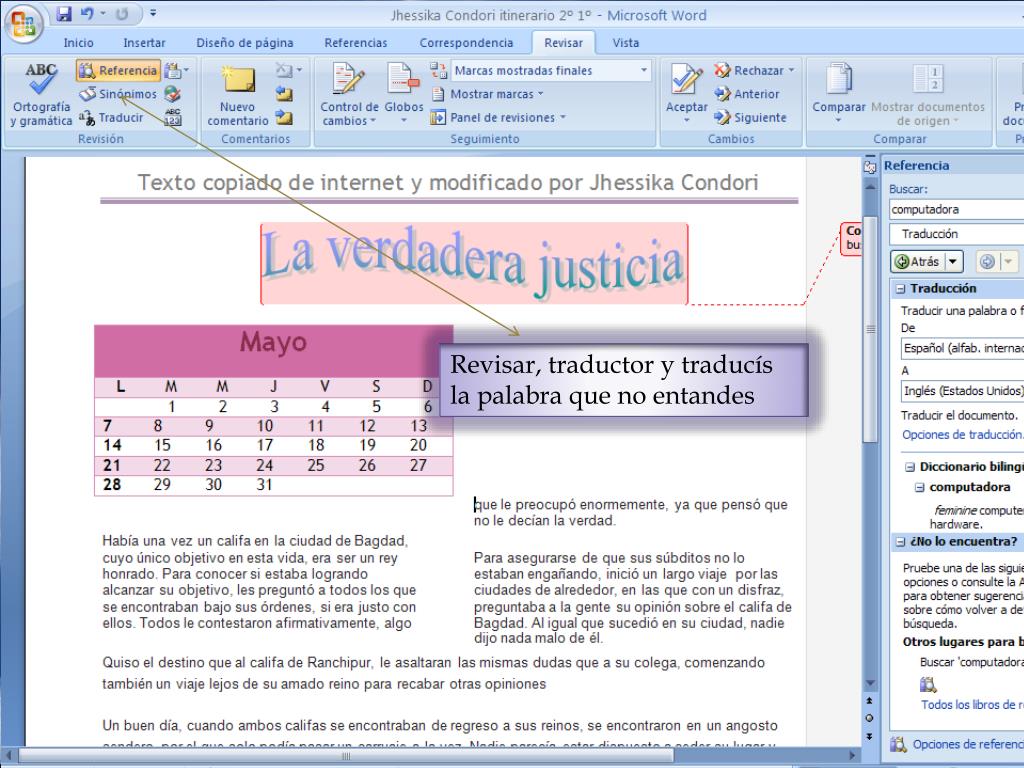Open the ABC 123 word count
The height and width of the screenshot is (768, 1024).
(x=172, y=118)
